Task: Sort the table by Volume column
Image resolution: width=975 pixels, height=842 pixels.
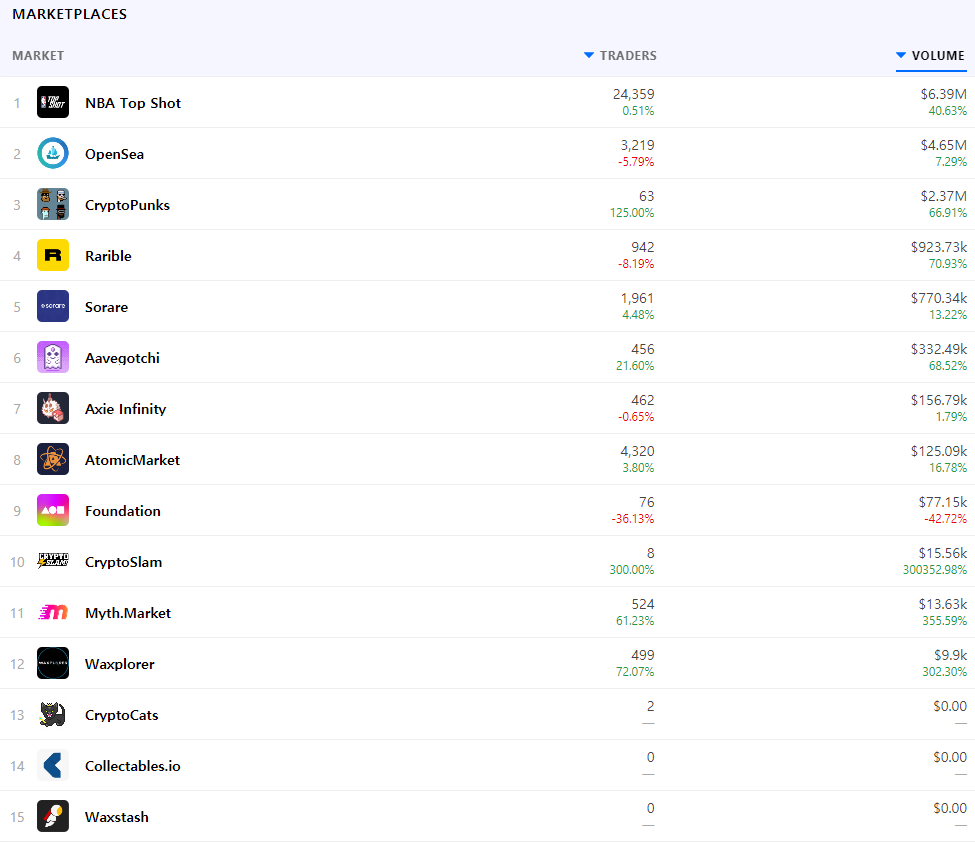Action: coord(937,56)
